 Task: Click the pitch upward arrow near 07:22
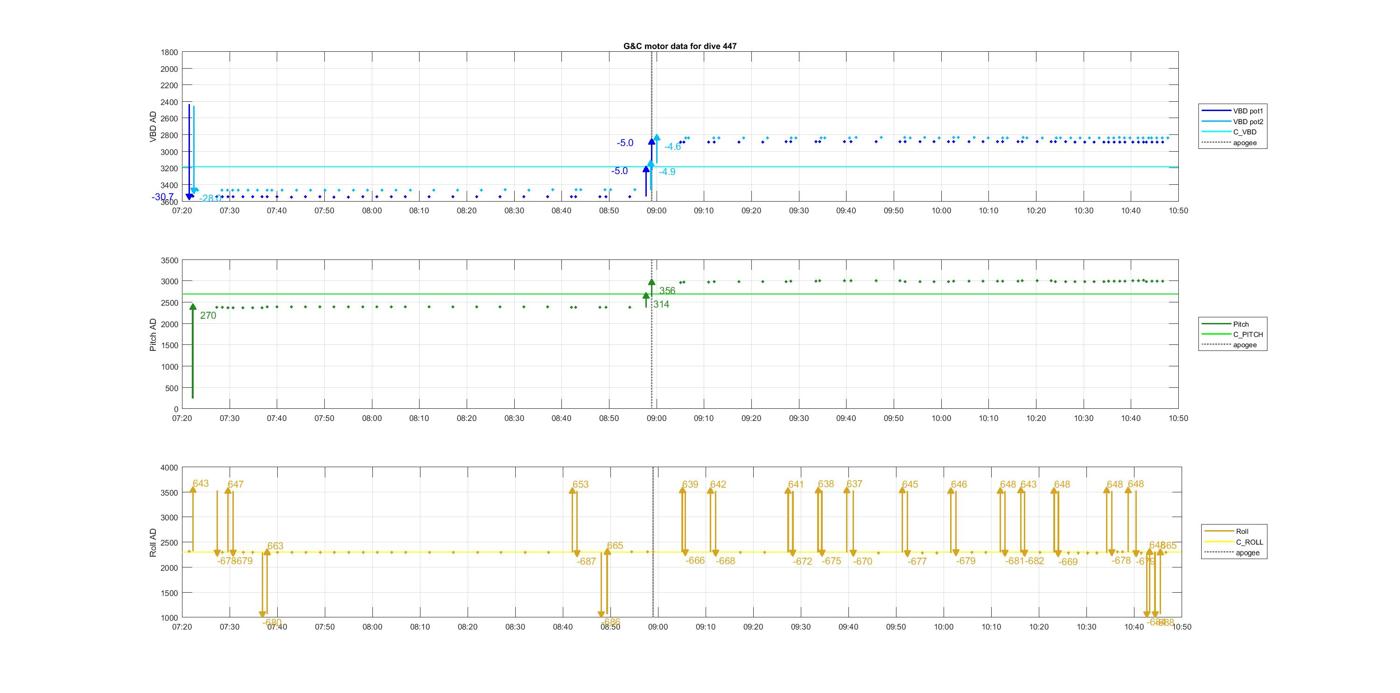[193, 352]
